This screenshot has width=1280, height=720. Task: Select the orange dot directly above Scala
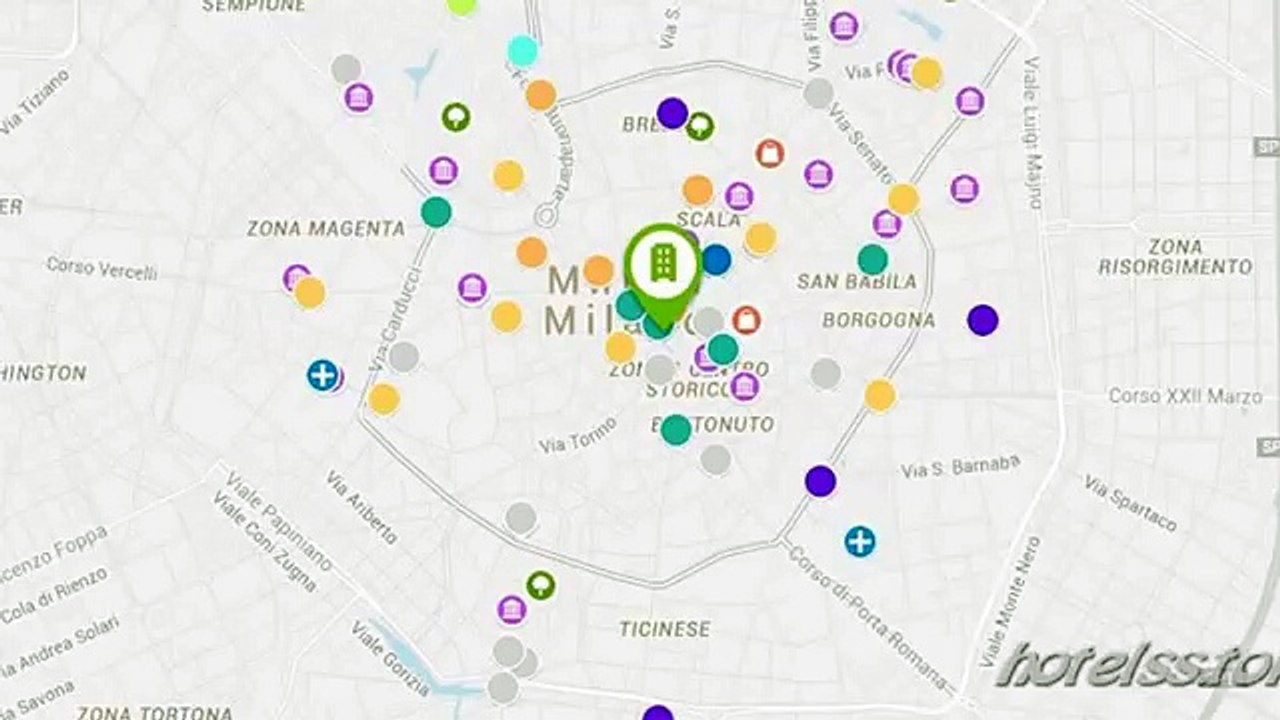698,190
